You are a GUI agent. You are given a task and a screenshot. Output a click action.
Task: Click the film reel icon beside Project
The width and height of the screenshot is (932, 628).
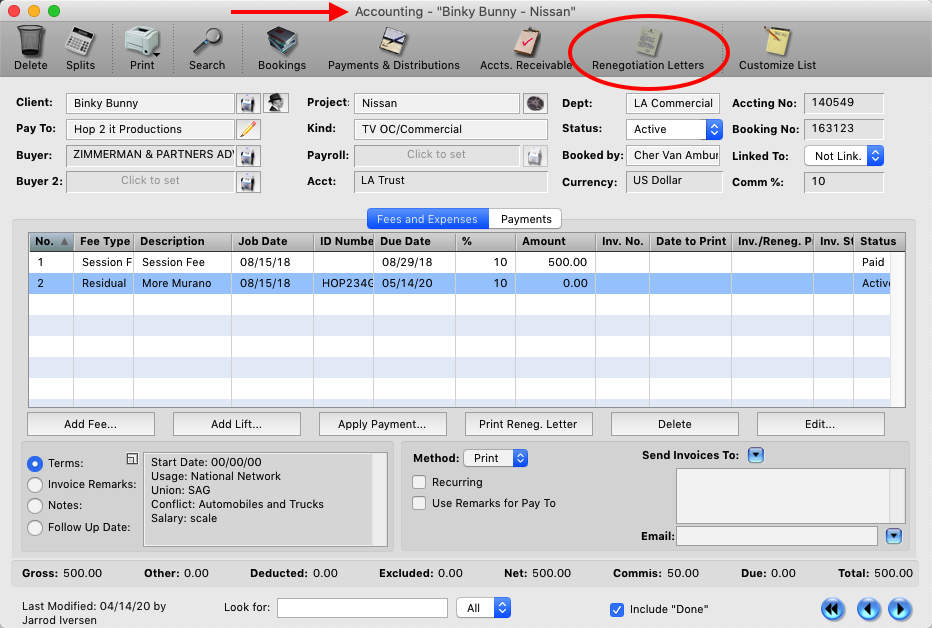(535, 103)
